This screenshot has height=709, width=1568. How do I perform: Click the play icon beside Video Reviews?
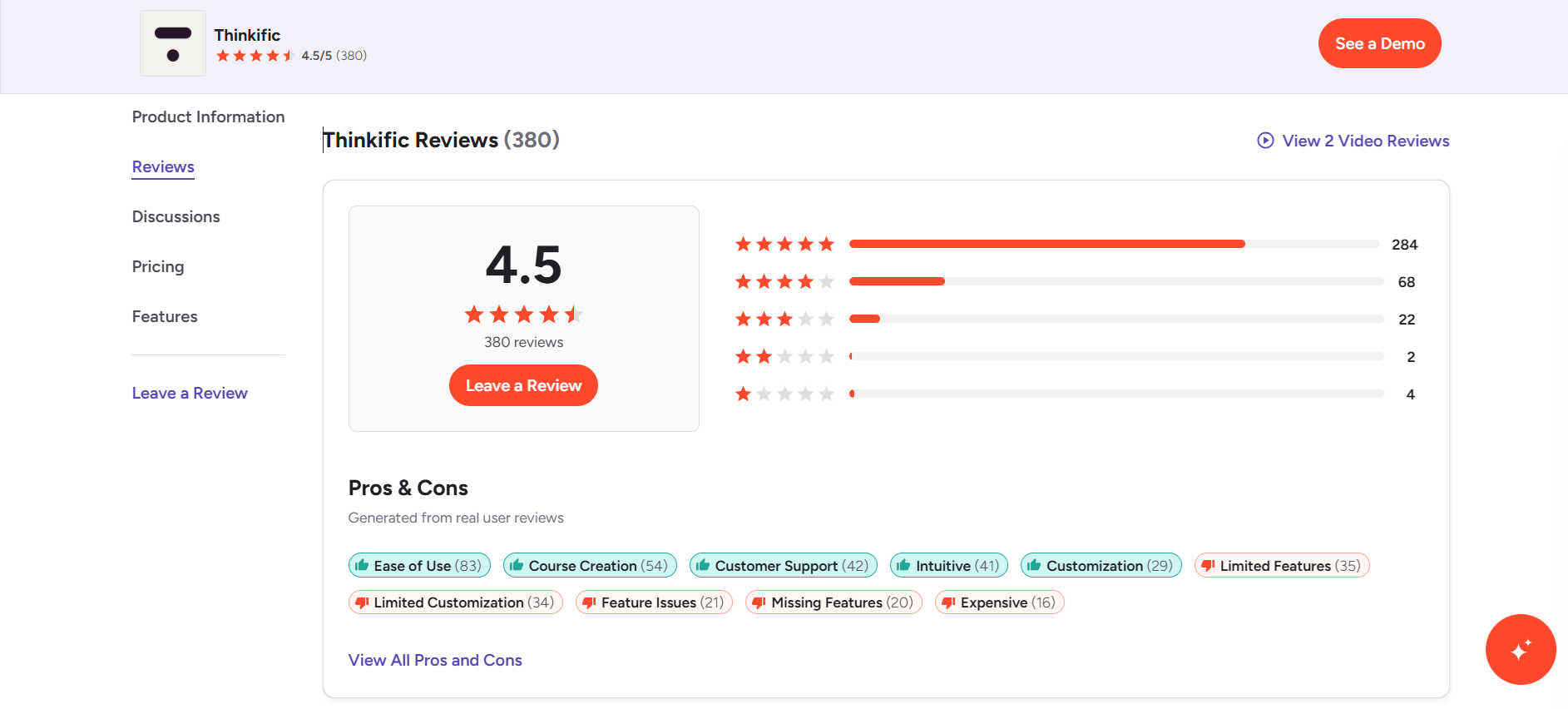tap(1265, 141)
